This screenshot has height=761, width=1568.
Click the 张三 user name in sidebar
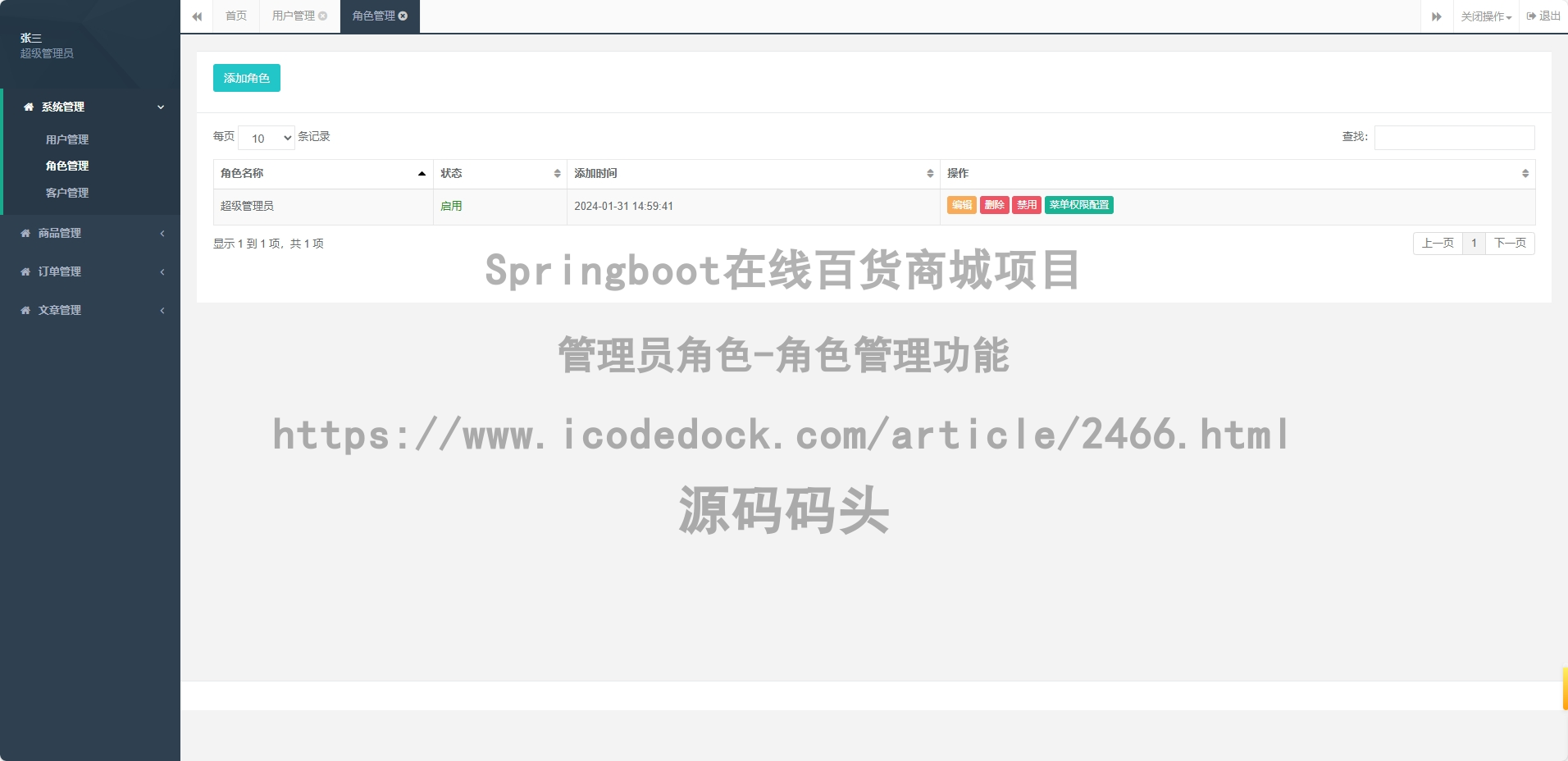pos(31,38)
